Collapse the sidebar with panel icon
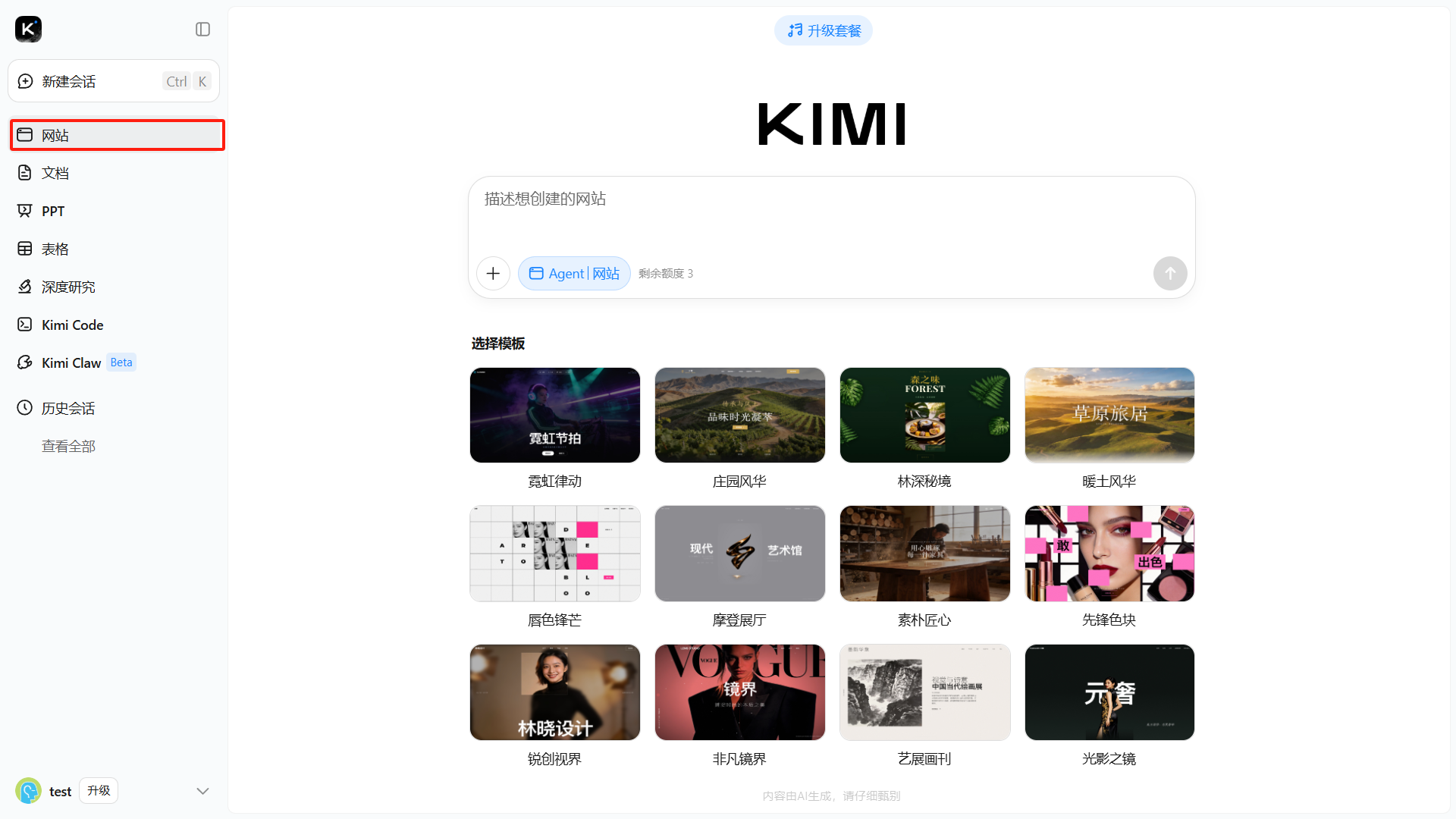This screenshot has width=1456, height=819. [x=202, y=30]
